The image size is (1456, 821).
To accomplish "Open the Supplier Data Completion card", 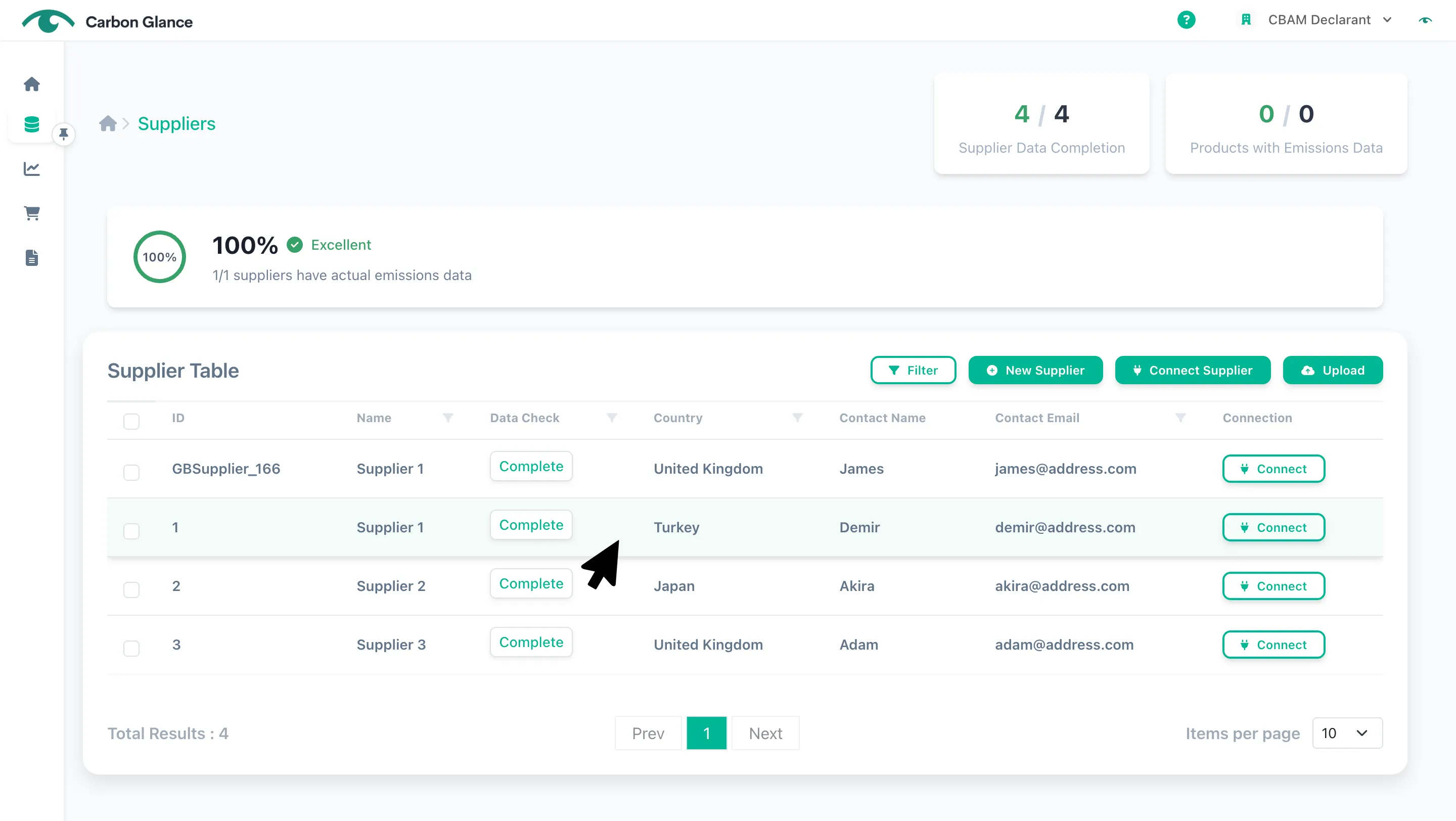I will tap(1041, 123).
